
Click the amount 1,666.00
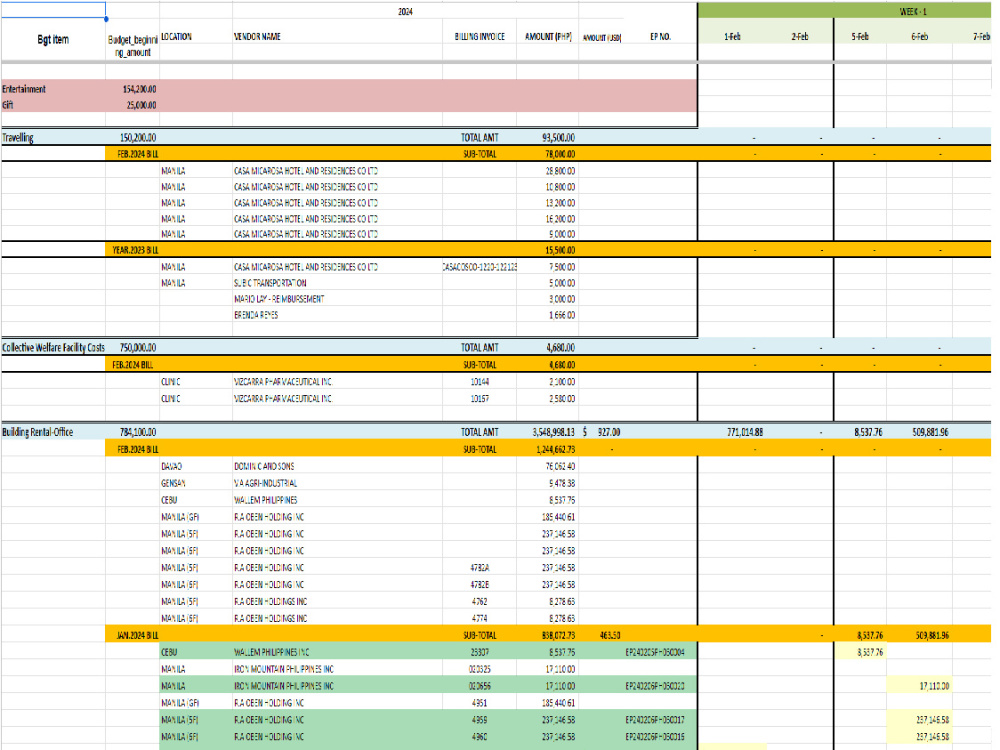[562, 315]
